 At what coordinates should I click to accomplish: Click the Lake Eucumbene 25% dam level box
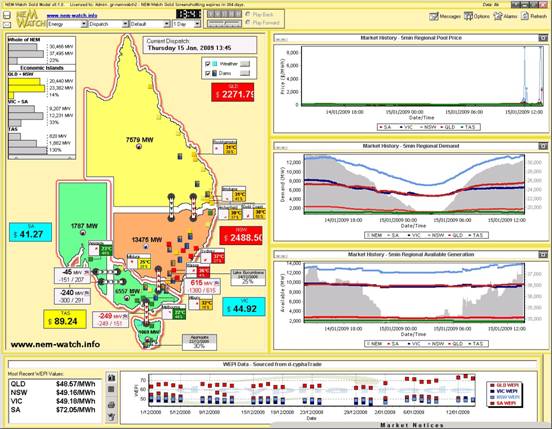click(x=248, y=278)
